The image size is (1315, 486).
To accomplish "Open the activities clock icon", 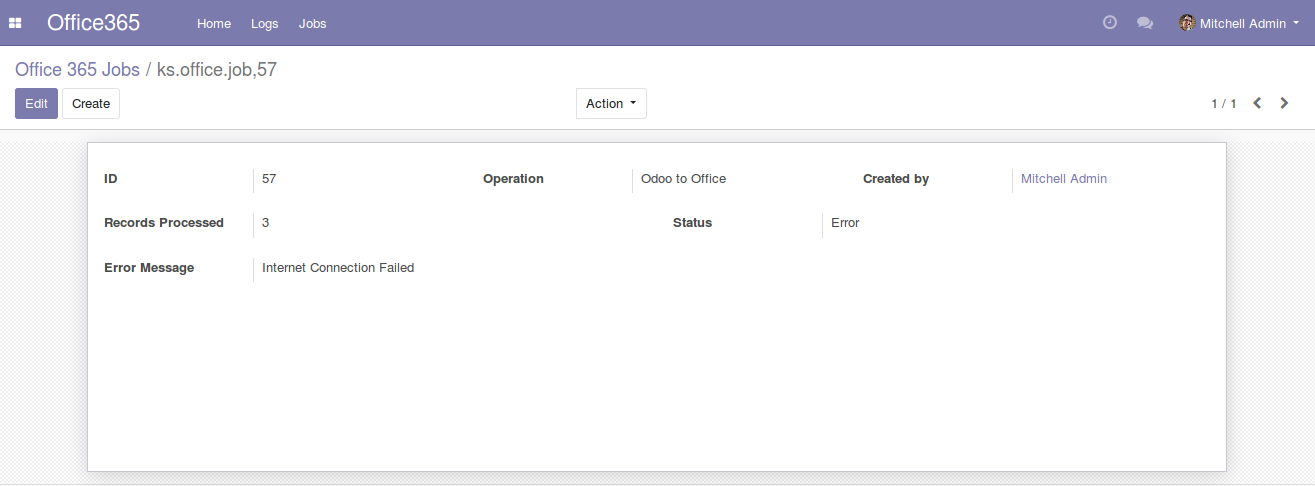I will (1109, 23).
